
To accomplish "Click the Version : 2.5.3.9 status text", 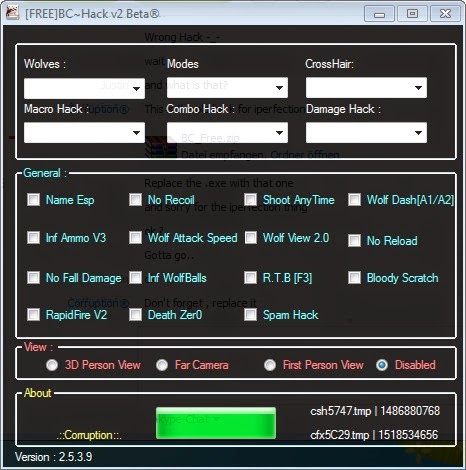I will [x=54, y=457].
